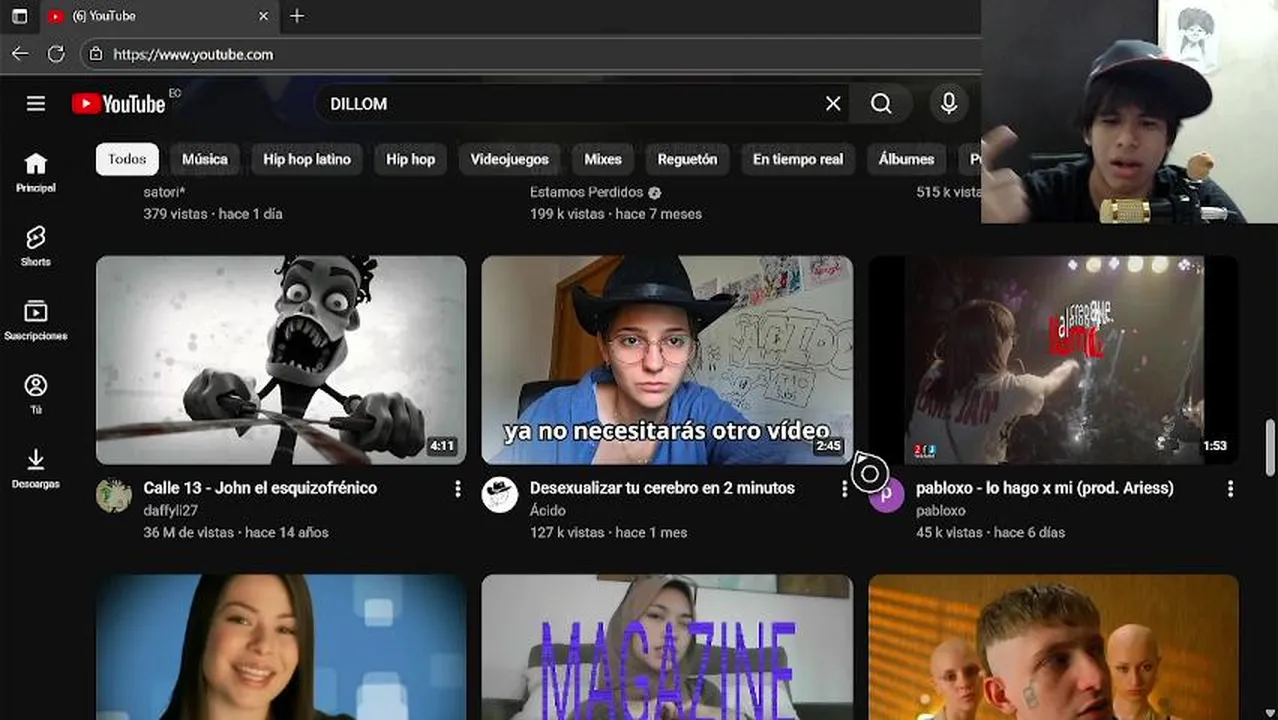This screenshot has height=720, width=1278.
Task: Start voice search with microphone
Action: click(949, 104)
